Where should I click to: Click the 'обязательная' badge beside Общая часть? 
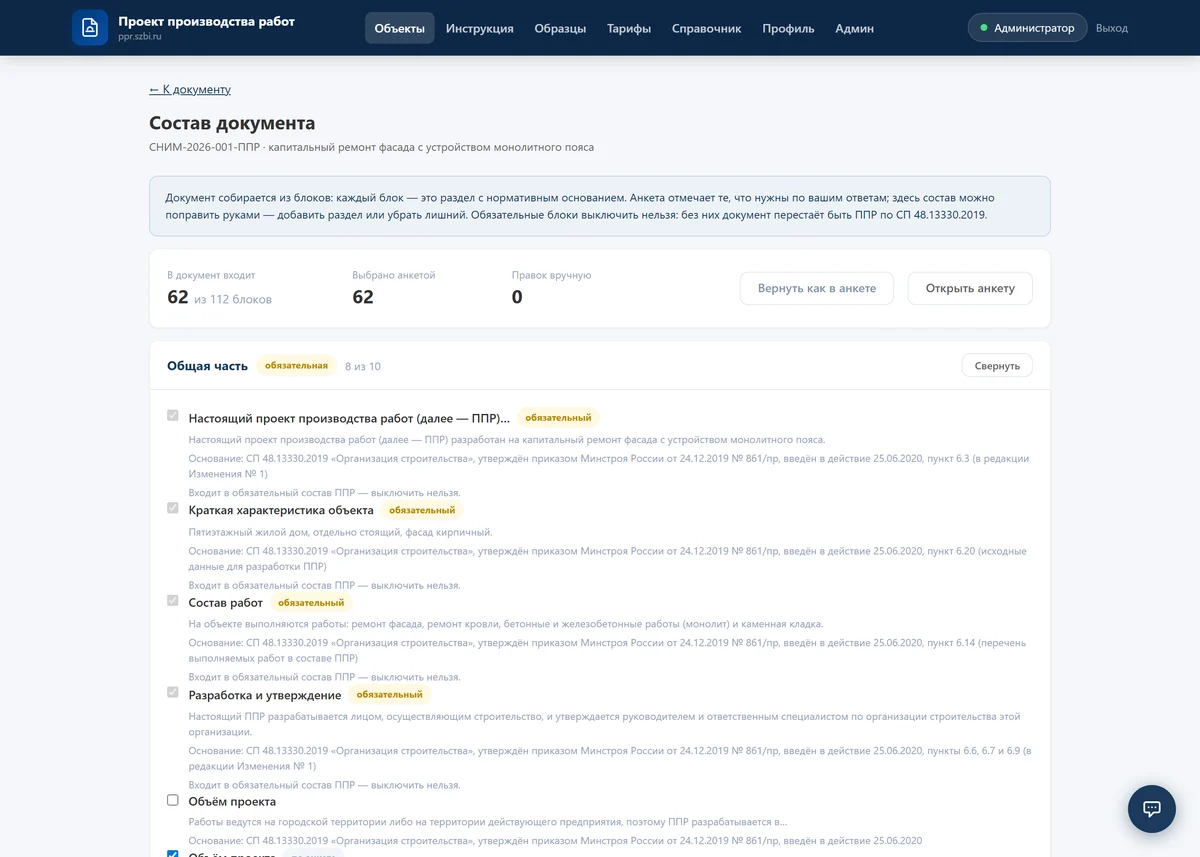[x=296, y=366]
